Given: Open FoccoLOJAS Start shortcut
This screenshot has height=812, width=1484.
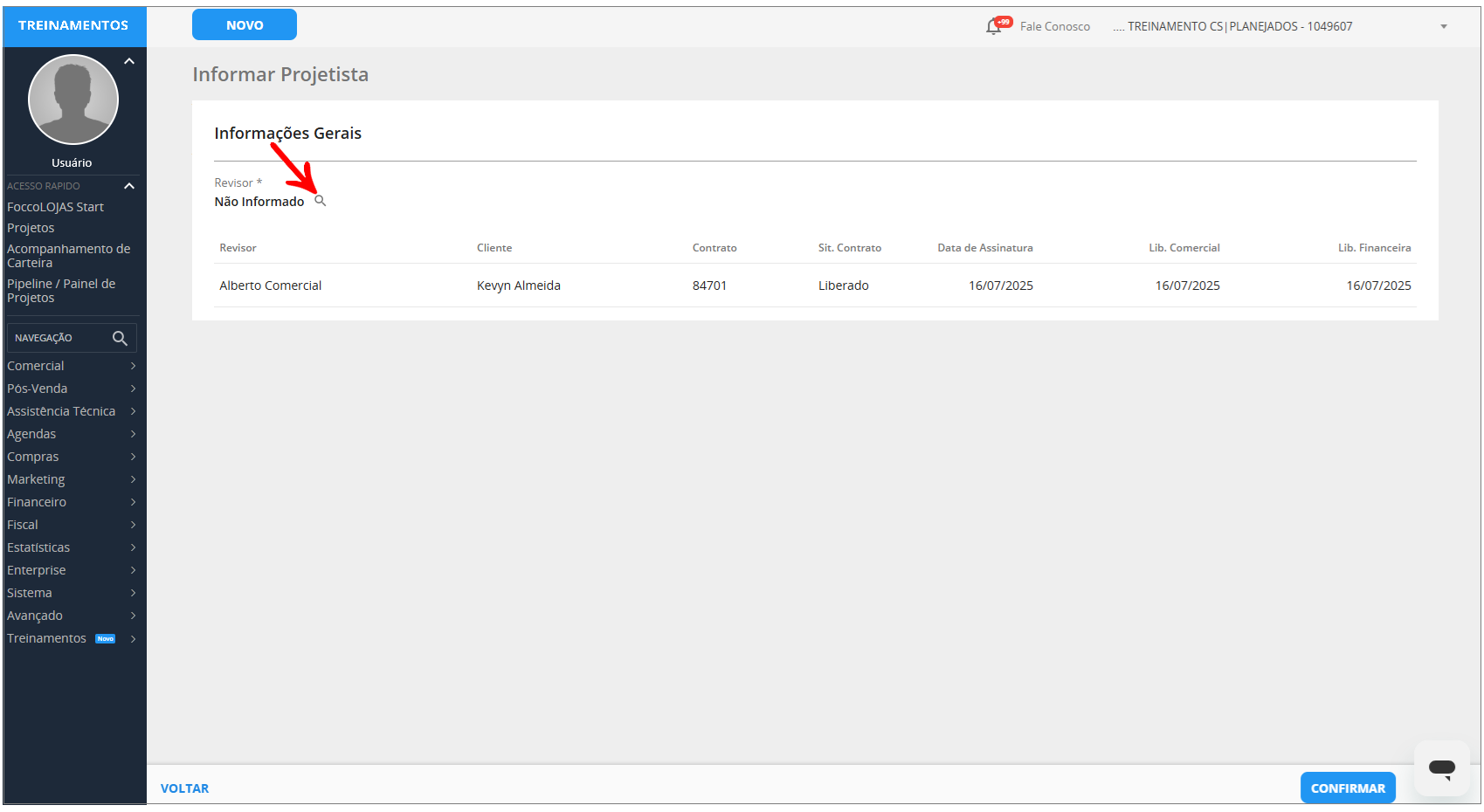Looking at the screenshot, I should [55, 207].
